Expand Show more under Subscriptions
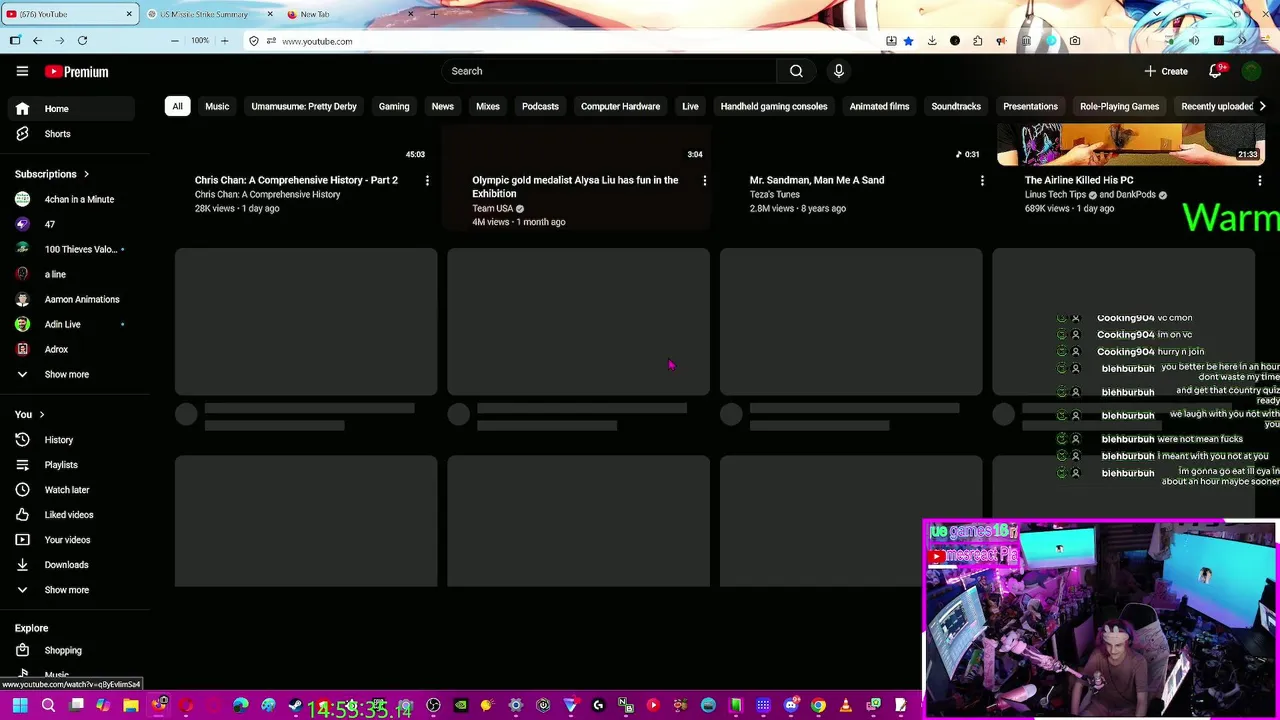The height and width of the screenshot is (720, 1280). tap(68, 374)
